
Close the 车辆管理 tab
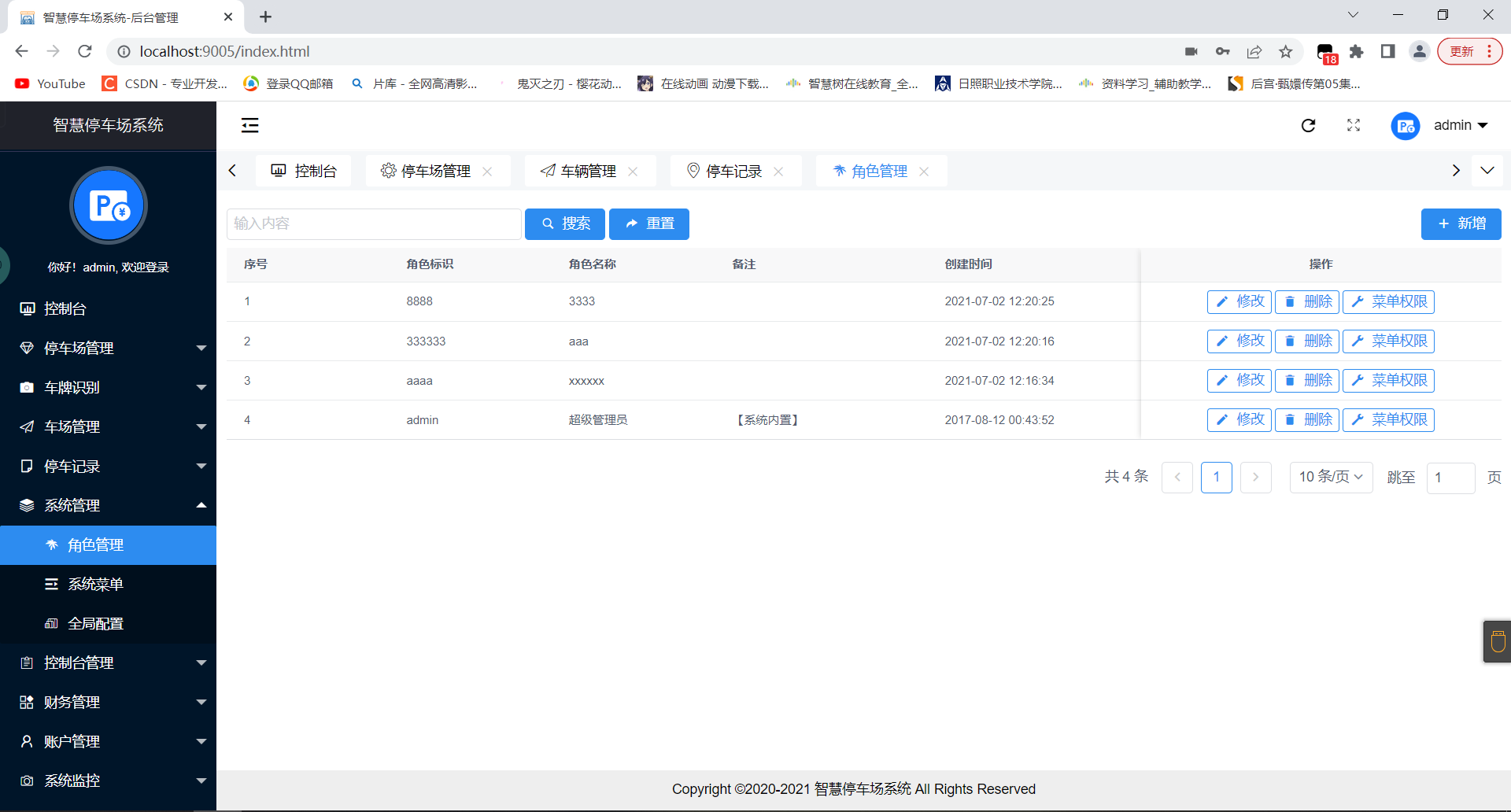tap(633, 172)
